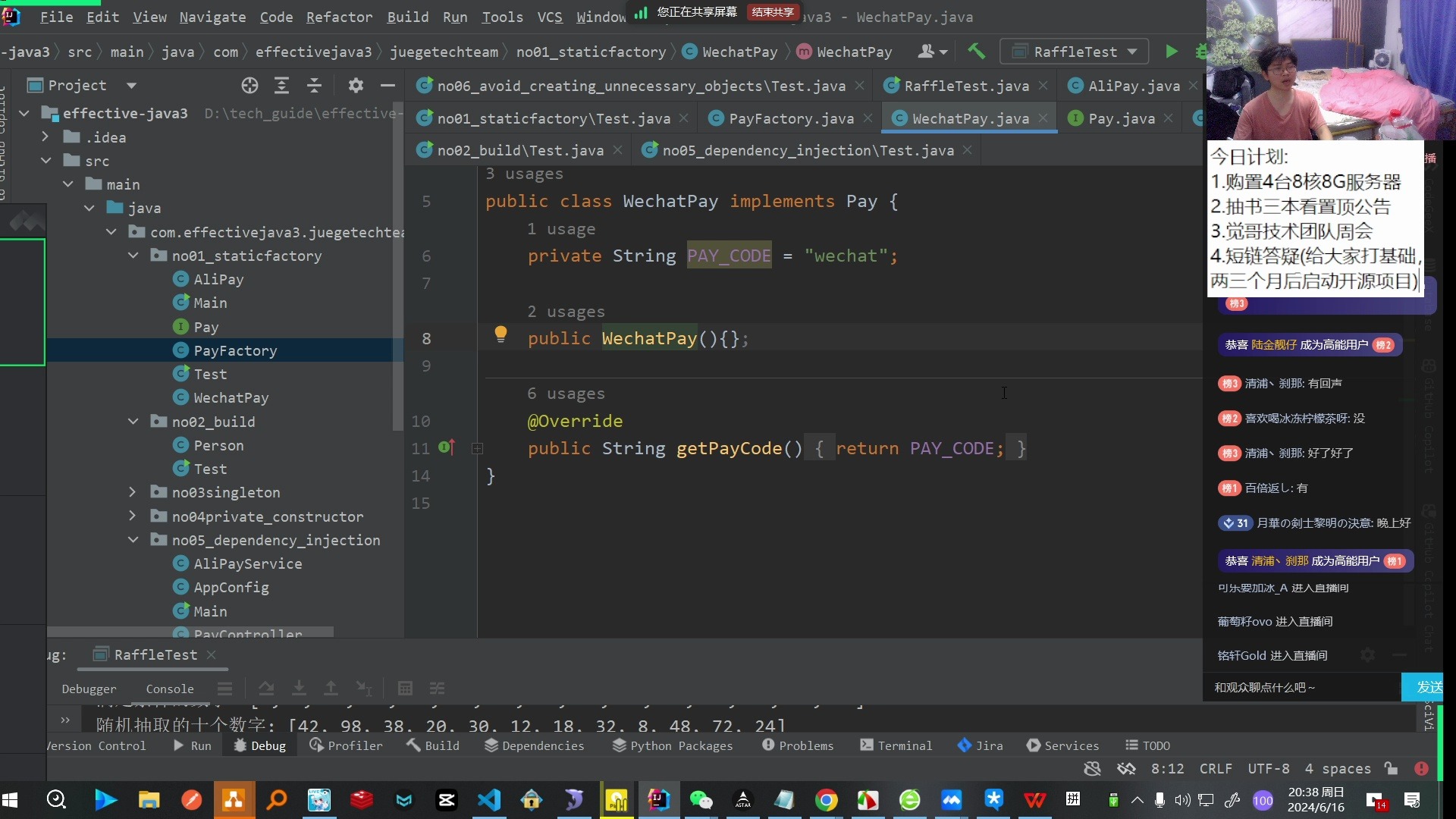Click the 发送 send button in chat

(1424, 687)
